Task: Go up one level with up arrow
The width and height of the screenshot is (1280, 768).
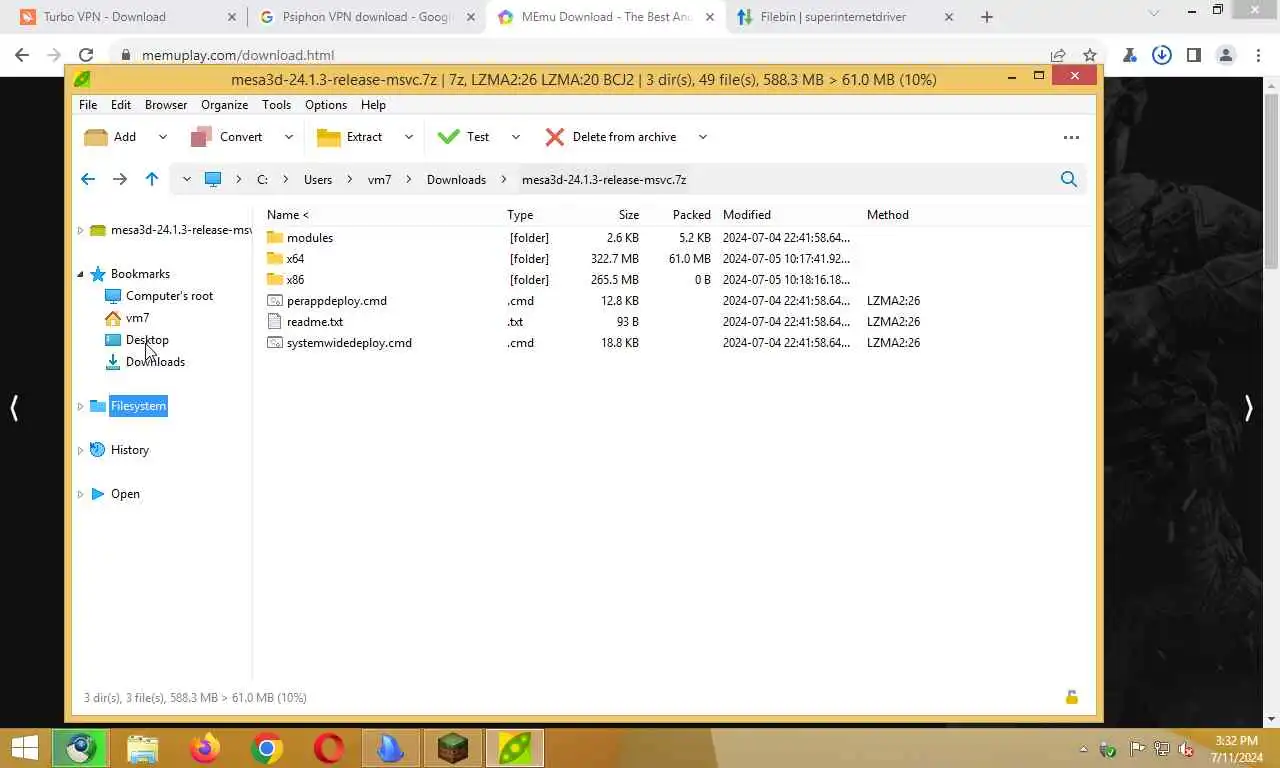Action: pos(152,179)
